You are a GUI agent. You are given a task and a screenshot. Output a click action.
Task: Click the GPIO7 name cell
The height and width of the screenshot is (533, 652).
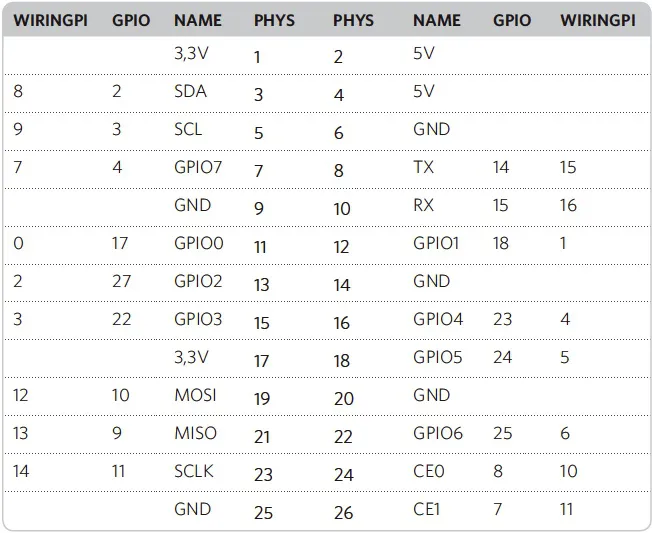pos(196,167)
